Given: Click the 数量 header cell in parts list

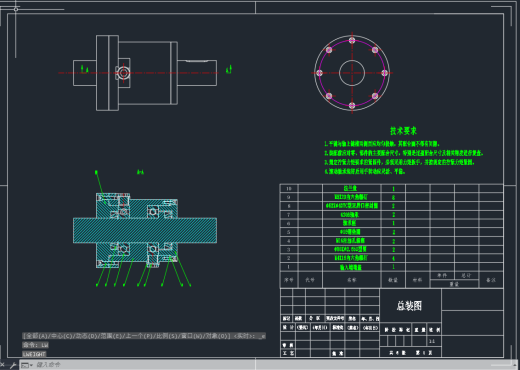Looking at the screenshot, I should coord(393,280).
